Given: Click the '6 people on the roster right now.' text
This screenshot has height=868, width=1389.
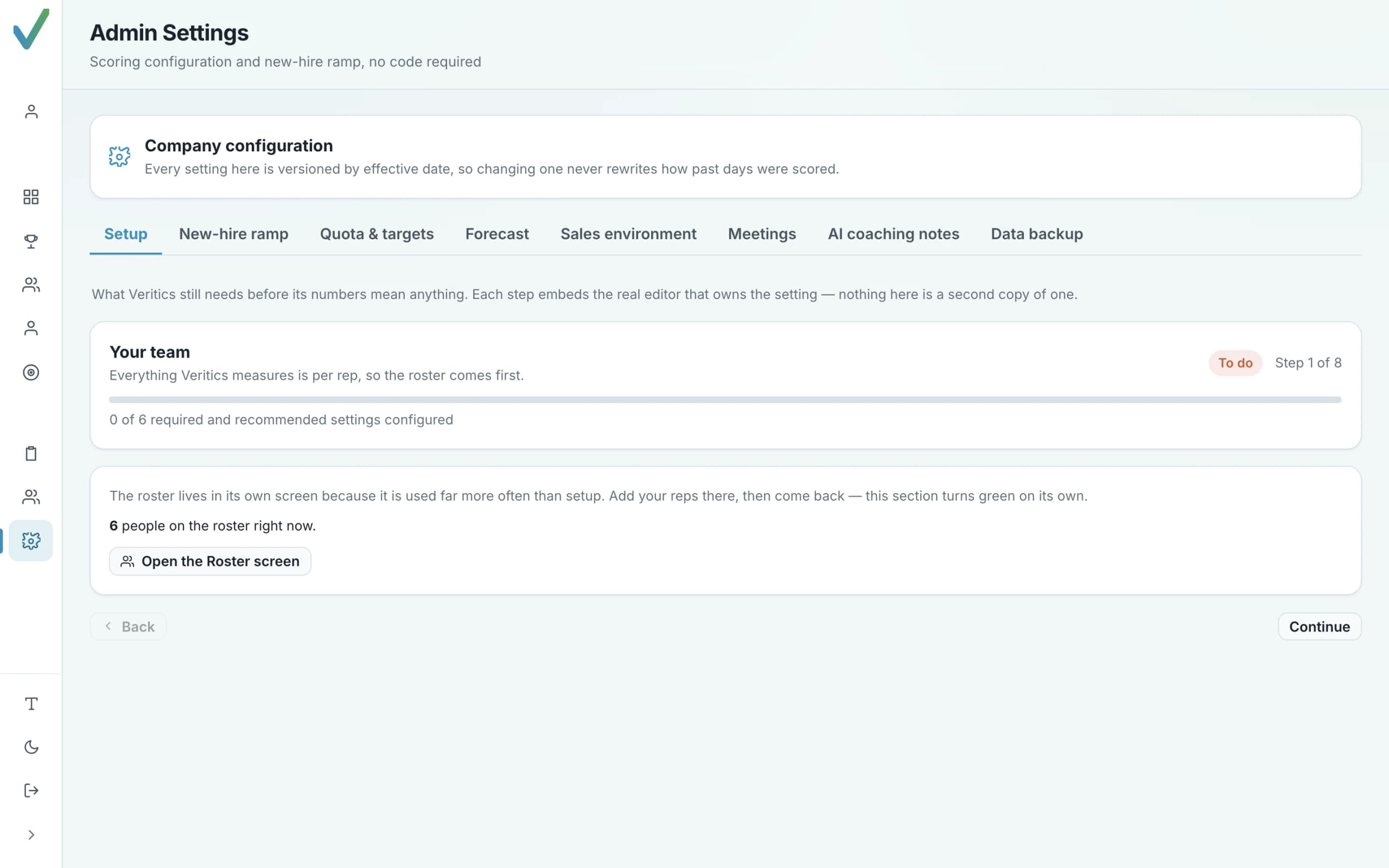Looking at the screenshot, I should (x=212, y=526).
